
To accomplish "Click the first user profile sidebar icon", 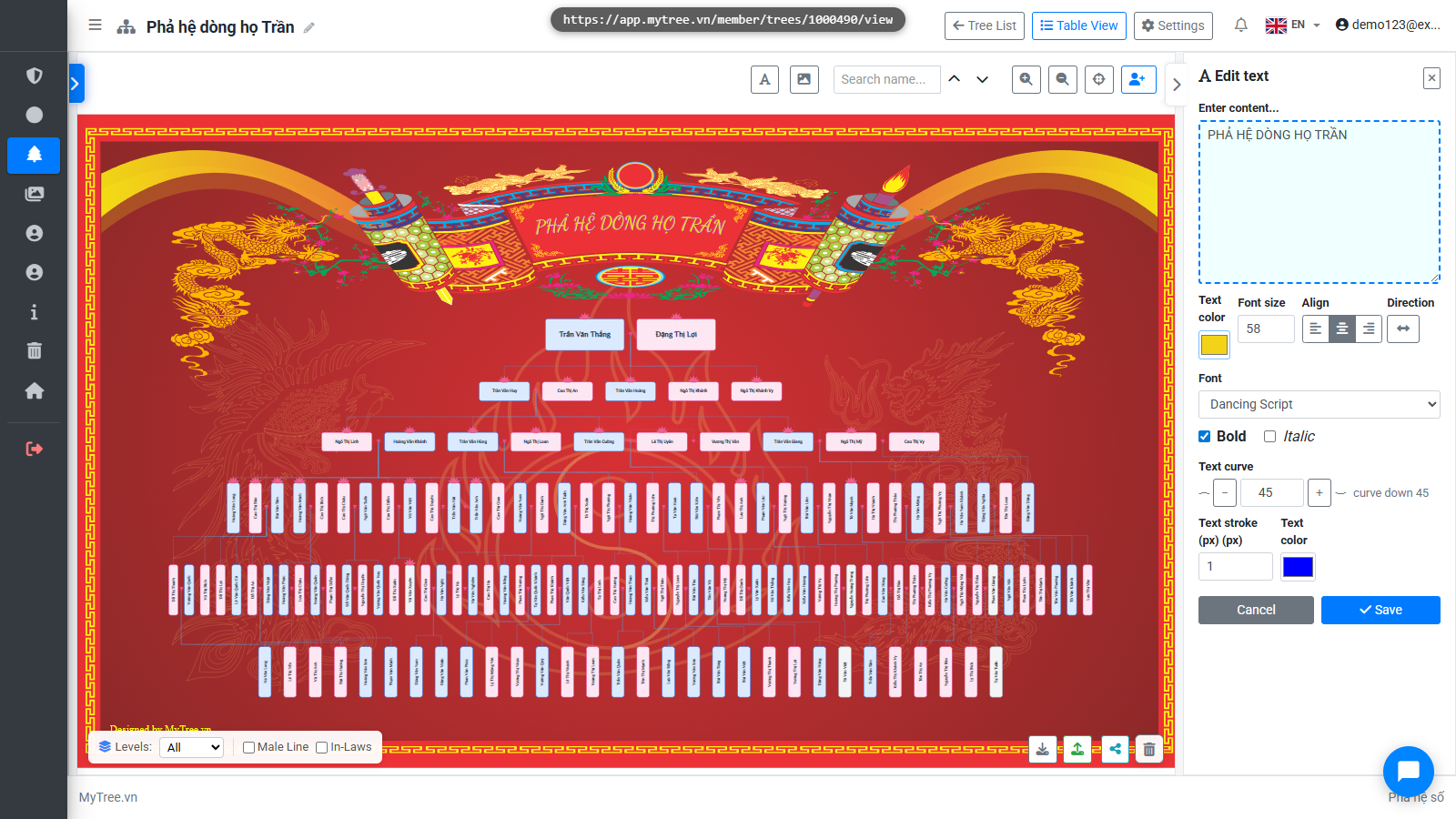I will click(x=34, y=233).
